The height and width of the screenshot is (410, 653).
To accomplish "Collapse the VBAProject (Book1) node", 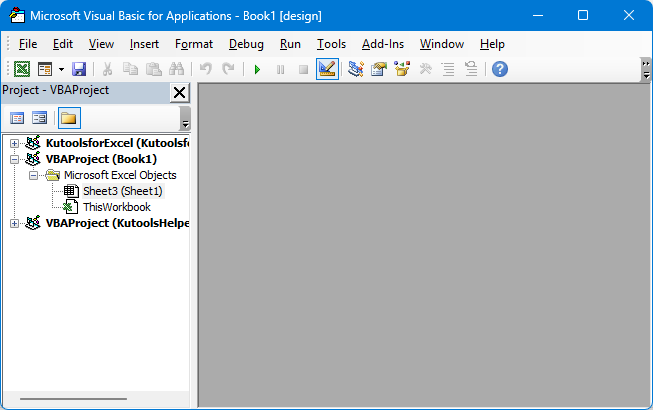I will 15,159.
